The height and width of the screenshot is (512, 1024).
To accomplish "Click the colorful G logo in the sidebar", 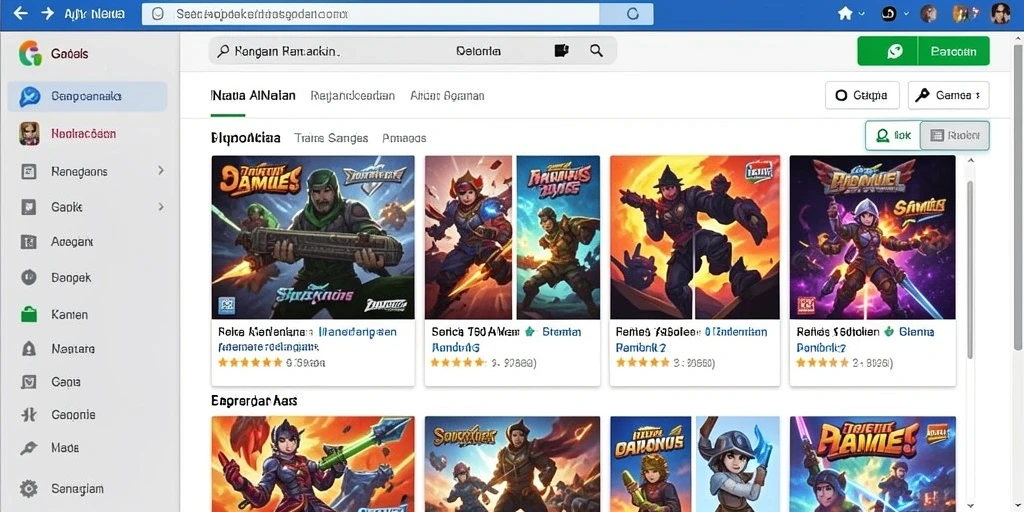I will (30, 53).
